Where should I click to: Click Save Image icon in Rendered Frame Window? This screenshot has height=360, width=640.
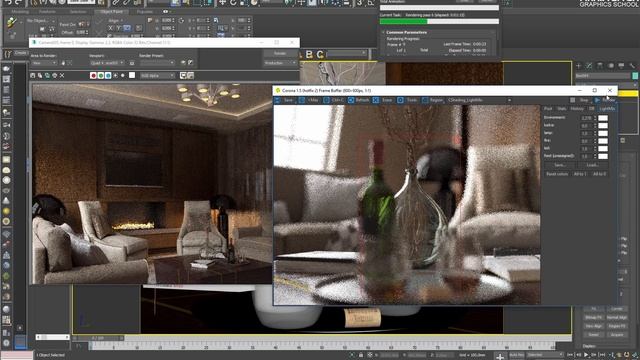33,76
